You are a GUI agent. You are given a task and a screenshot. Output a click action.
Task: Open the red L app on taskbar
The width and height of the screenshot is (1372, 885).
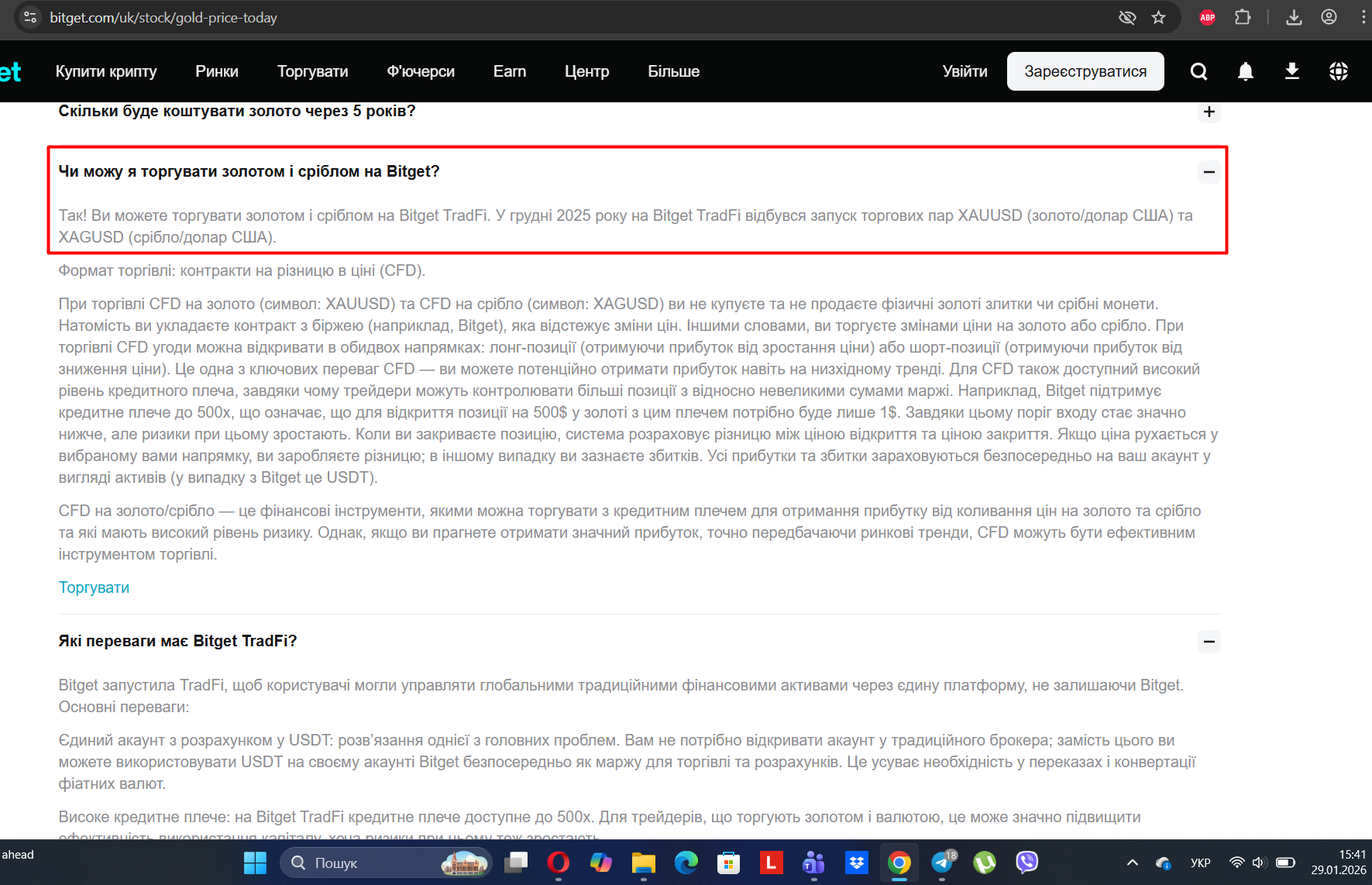pos(771,863)
